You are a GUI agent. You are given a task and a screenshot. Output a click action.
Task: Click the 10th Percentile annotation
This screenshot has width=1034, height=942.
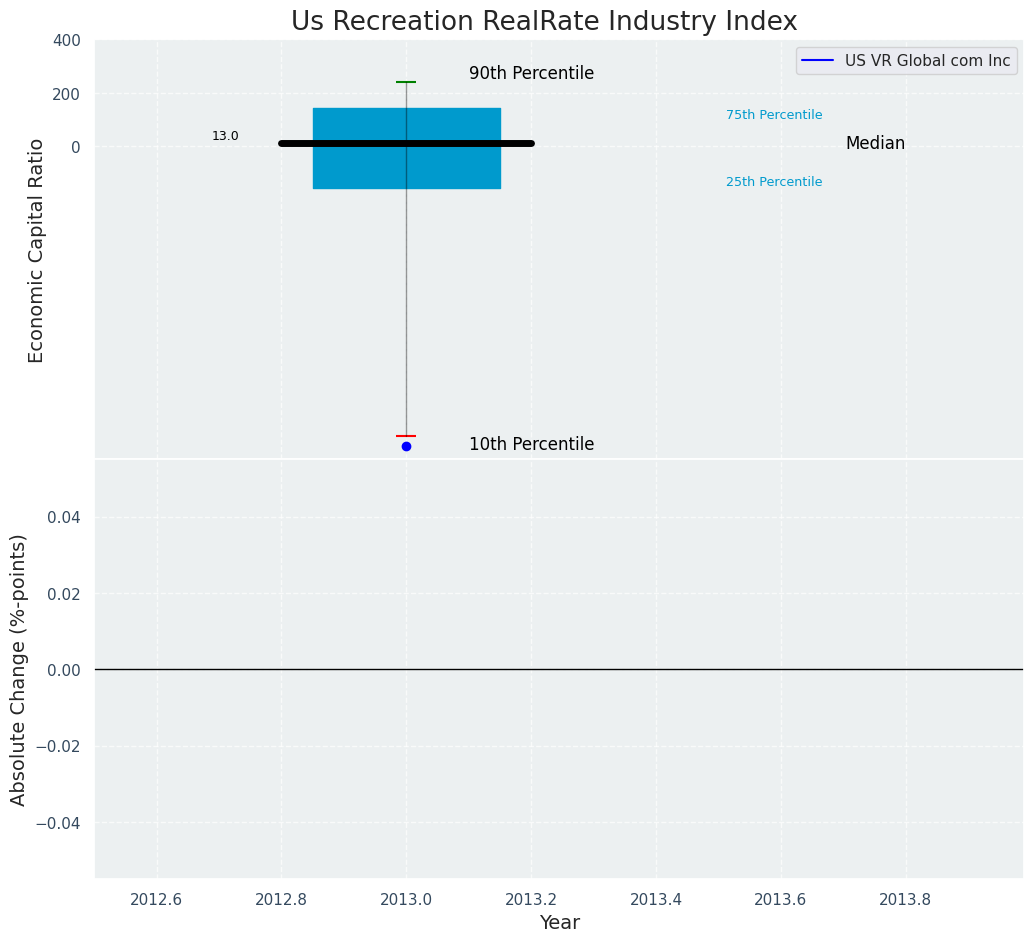click(531, 445)
